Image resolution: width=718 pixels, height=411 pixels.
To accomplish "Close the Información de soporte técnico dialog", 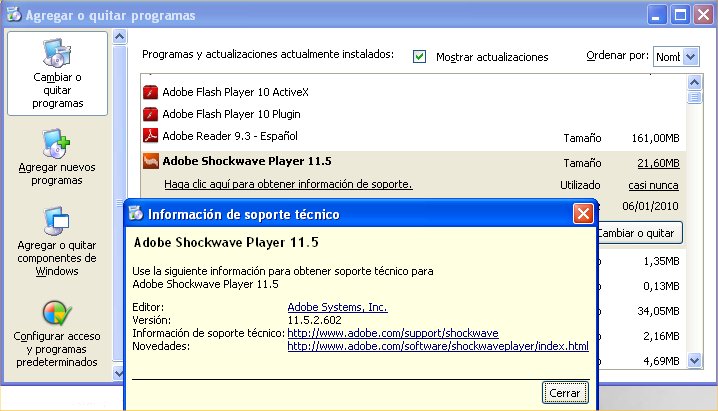I will pos(583,214).
